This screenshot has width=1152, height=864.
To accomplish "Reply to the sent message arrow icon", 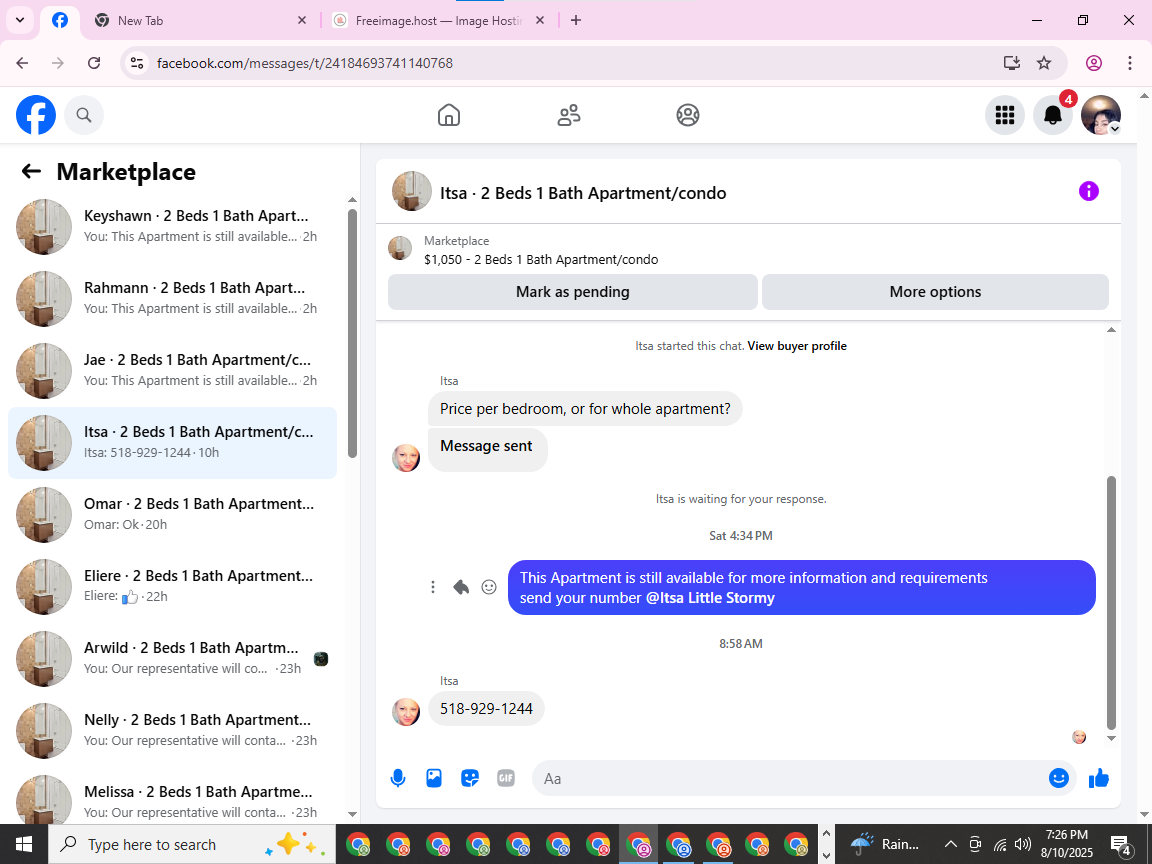I will click(461, 587).
